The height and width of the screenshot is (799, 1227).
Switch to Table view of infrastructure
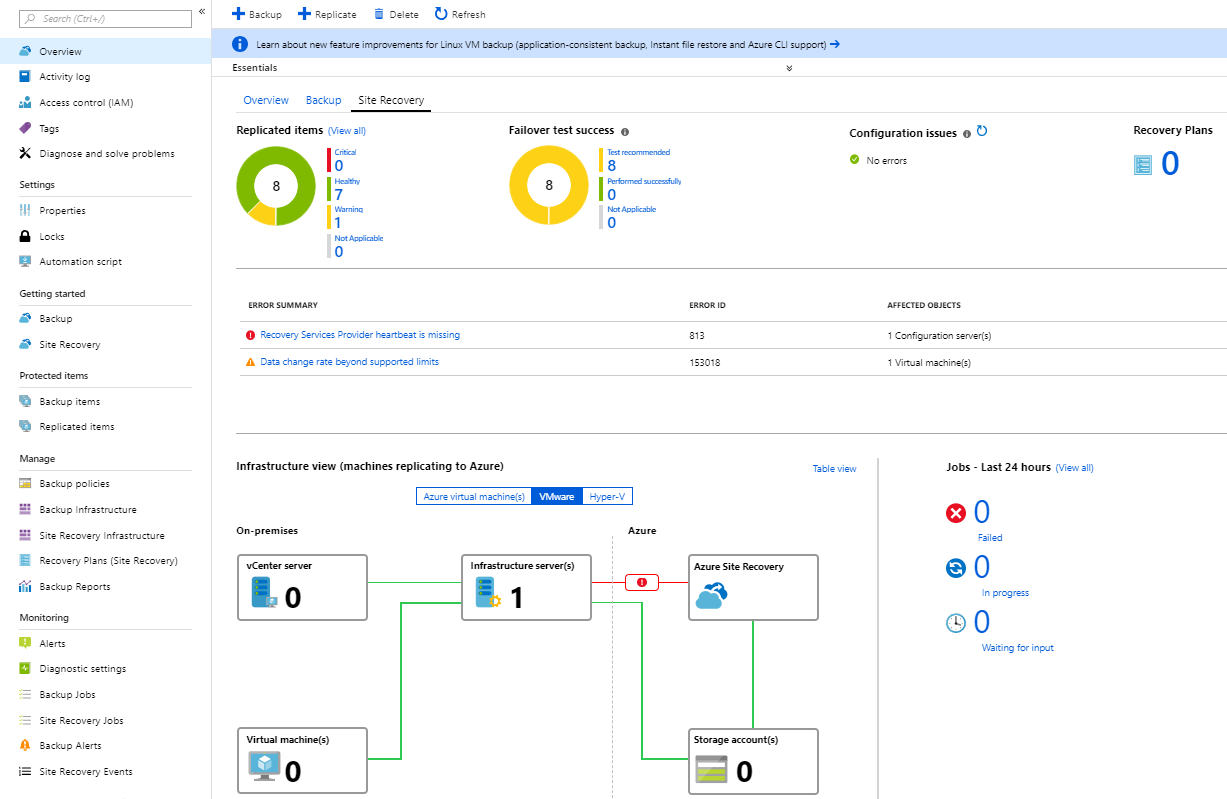coord(834,468)
